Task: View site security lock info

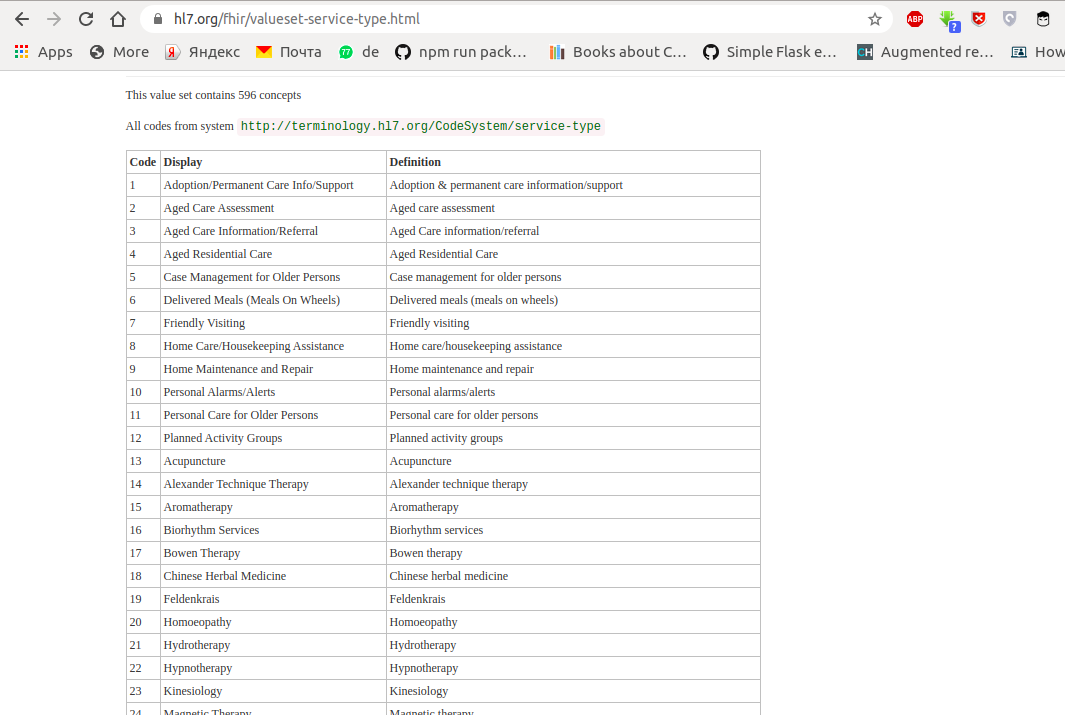Action: tap(158, 19)
